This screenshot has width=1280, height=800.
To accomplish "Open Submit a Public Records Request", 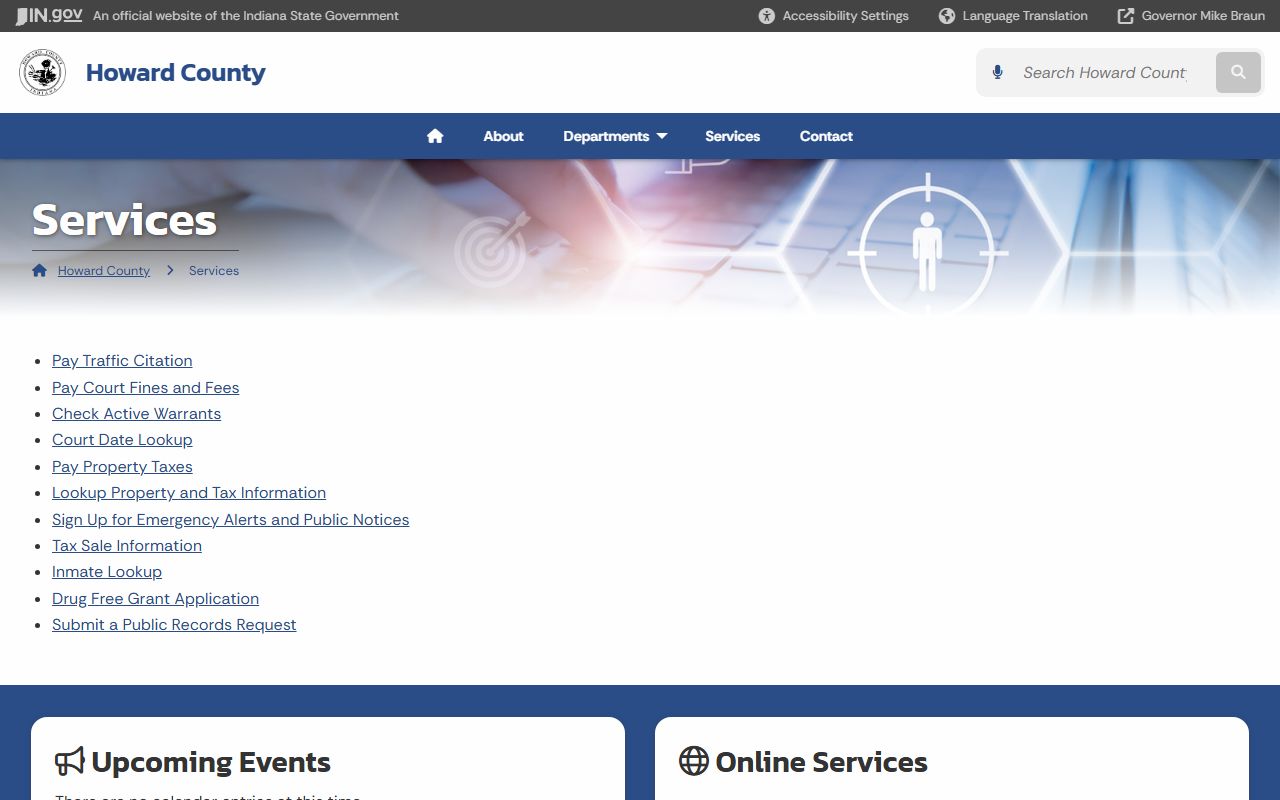I will 174,625.
